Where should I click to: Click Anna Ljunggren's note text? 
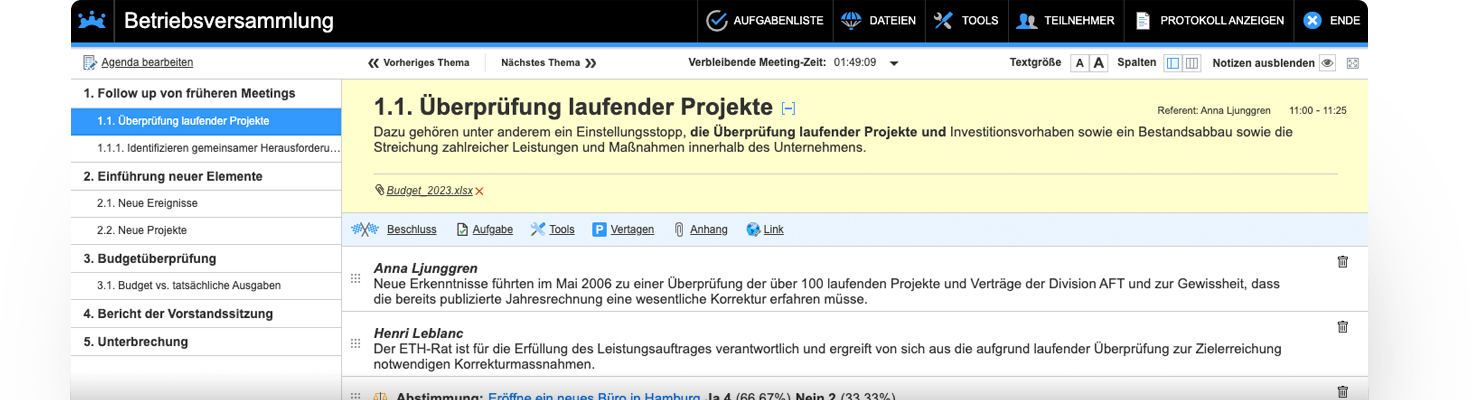click(826, 291)
